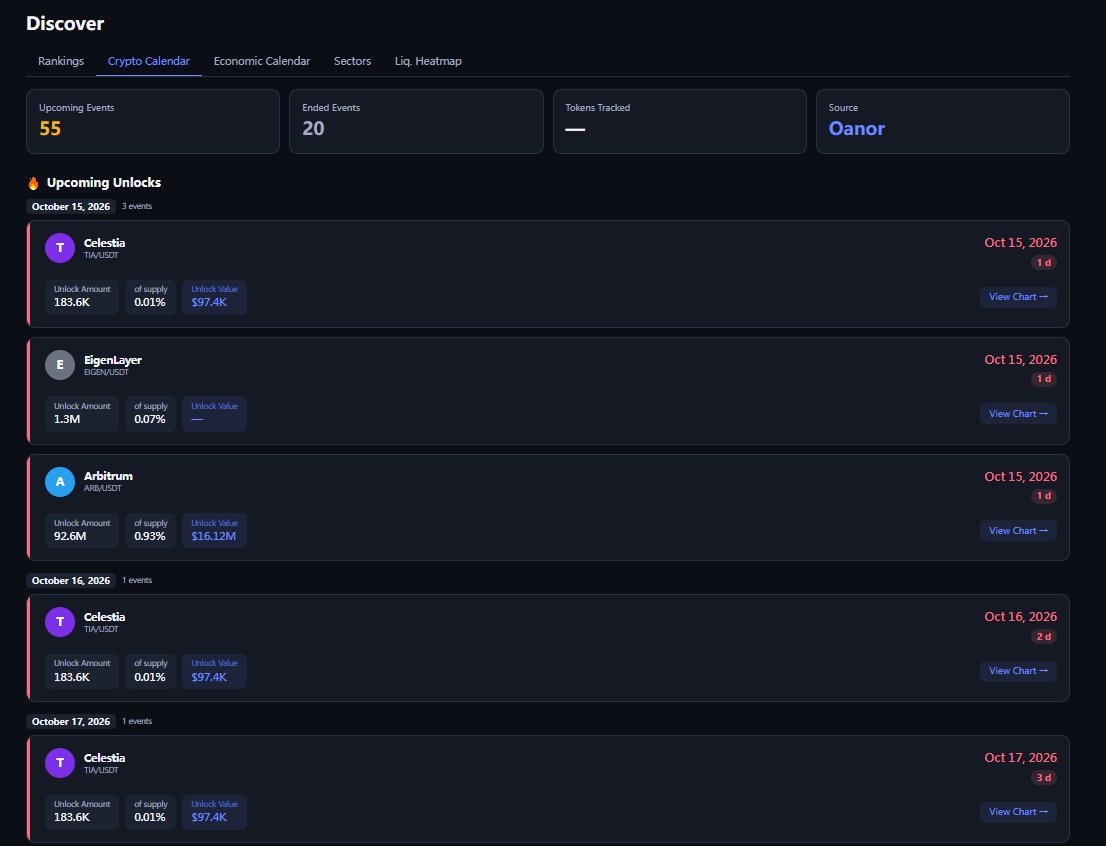
Task: Click the Discover page title
Action: 65,23
